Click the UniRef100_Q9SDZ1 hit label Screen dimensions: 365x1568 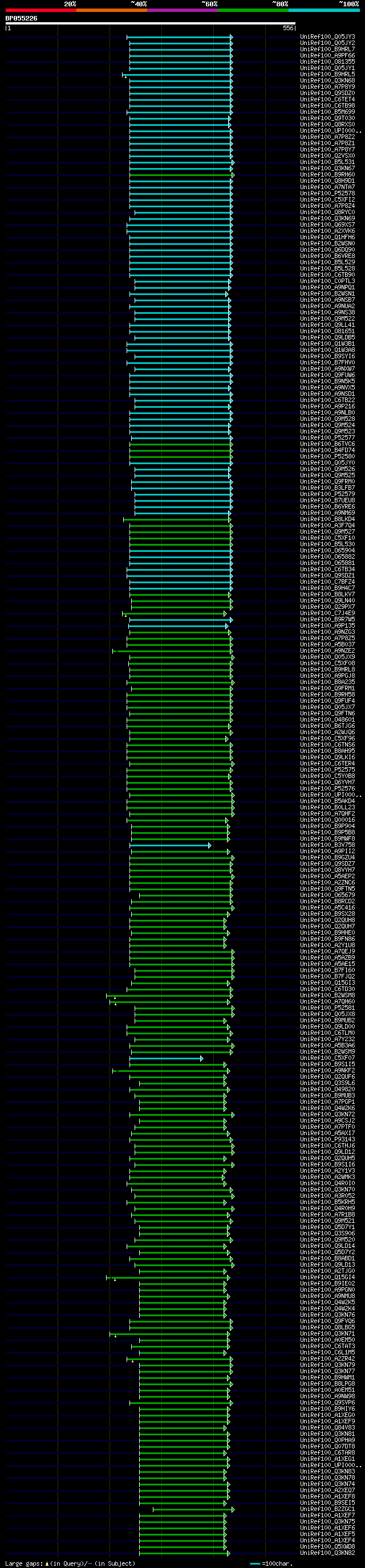tap(327, 575)
